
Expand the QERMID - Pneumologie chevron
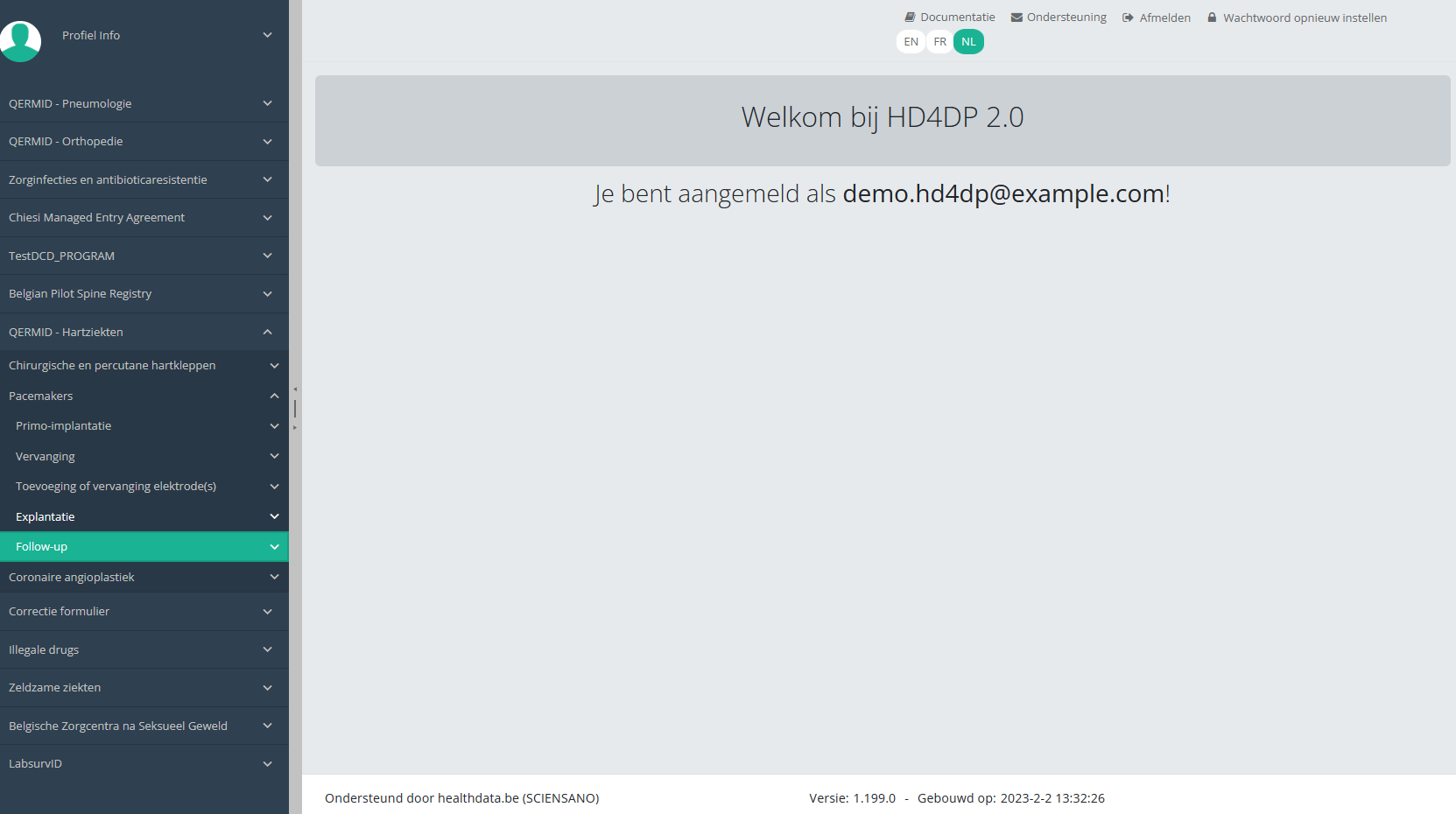coord(267,103)
